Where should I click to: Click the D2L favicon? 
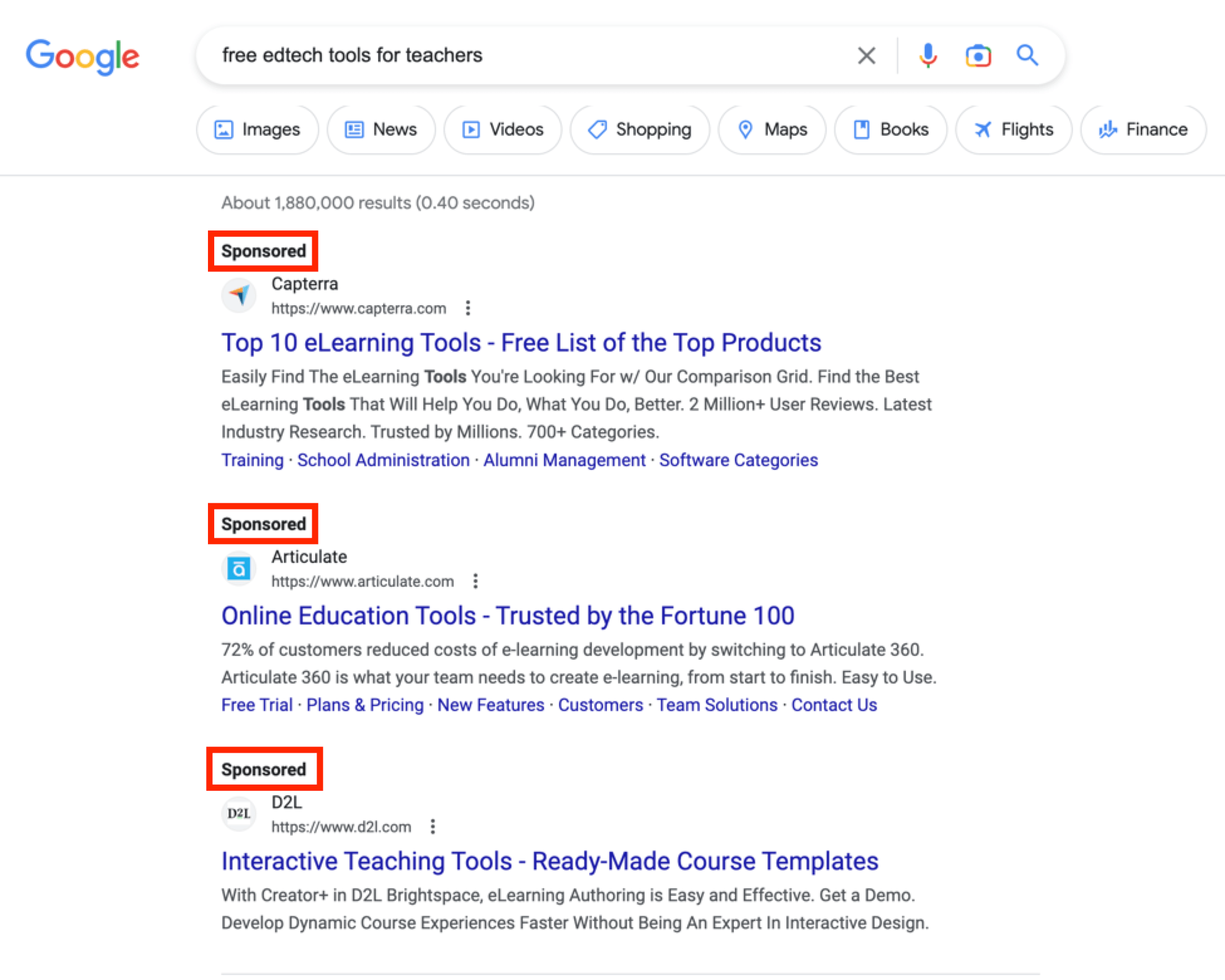pyautogui.click(x=239, y=814)
